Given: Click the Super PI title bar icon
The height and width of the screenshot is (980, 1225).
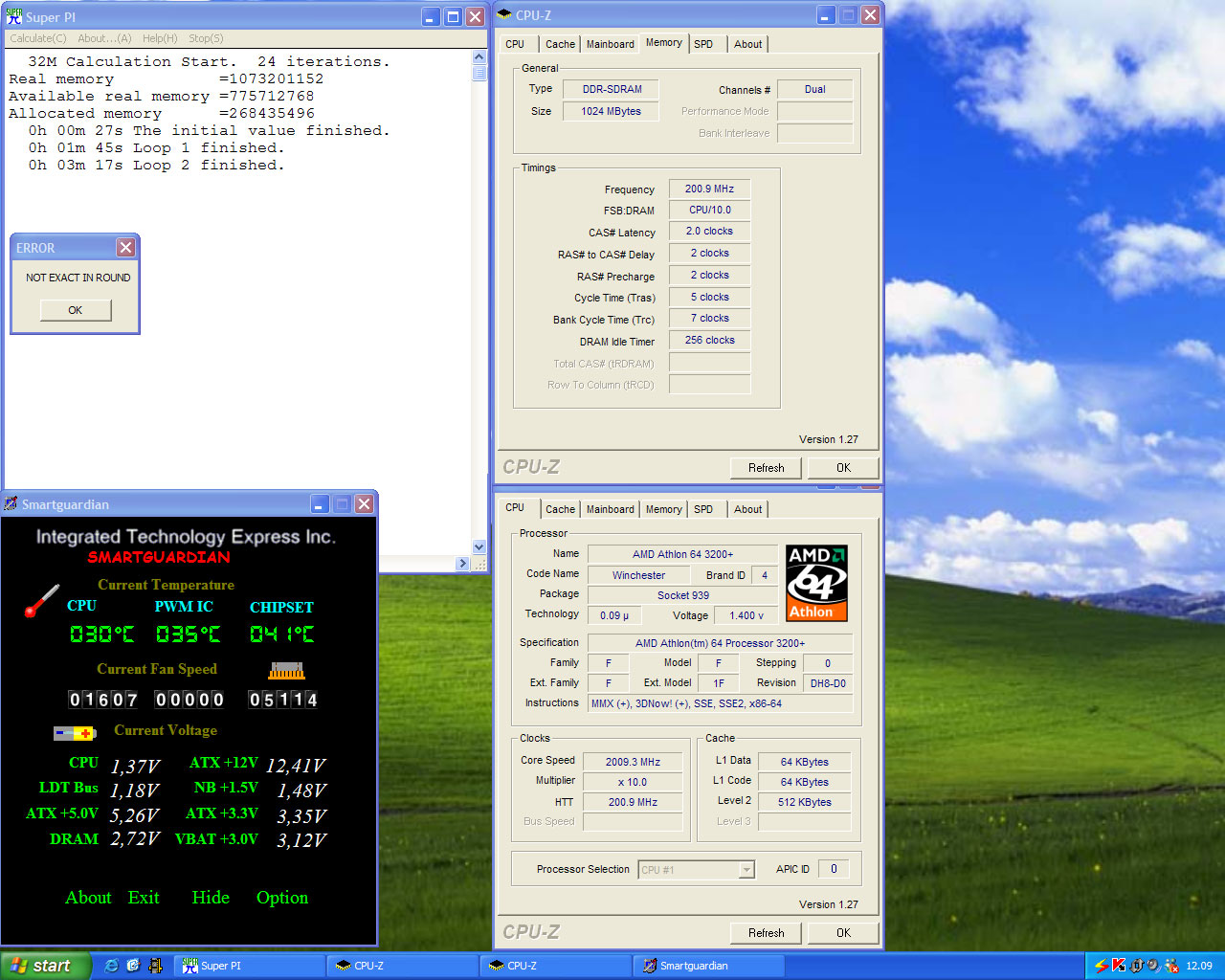Looking at the screenshot, I should coord(14,16).
